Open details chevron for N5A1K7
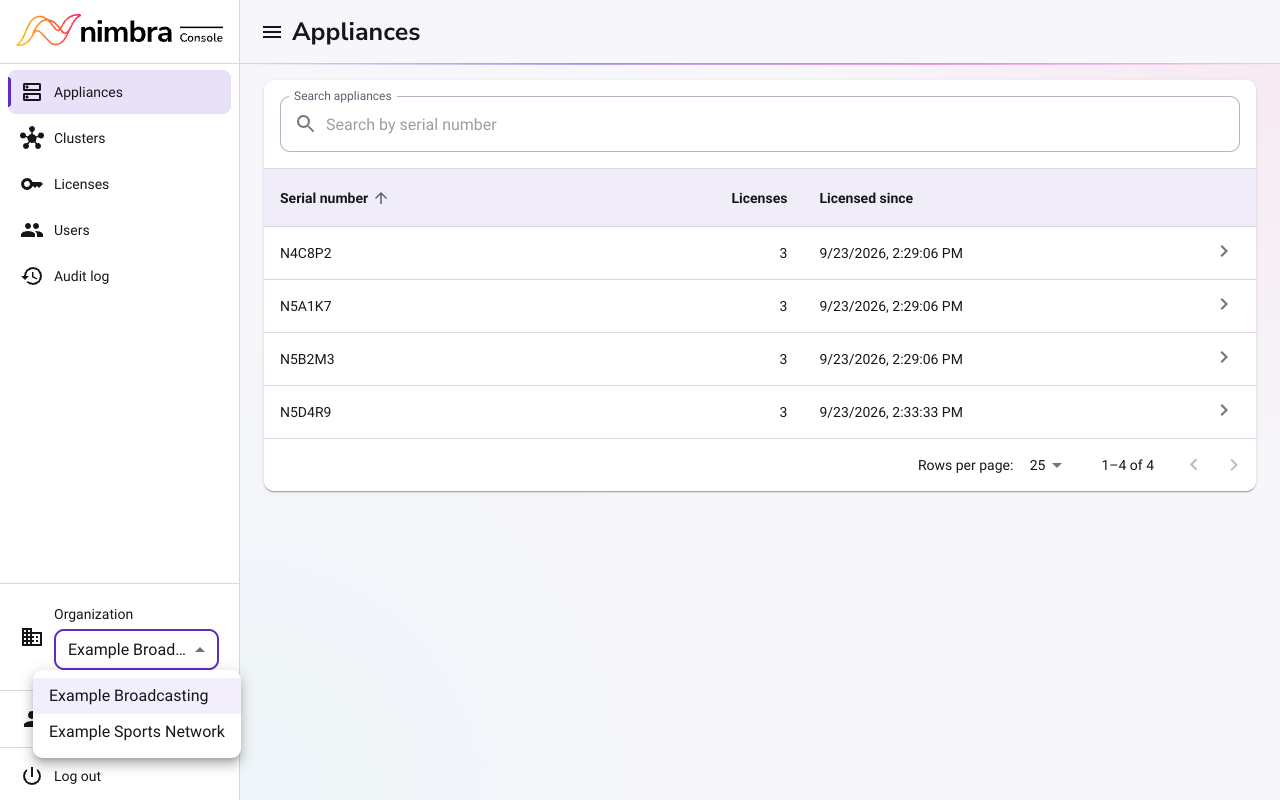The image size is (1280, 800). point(1224,305)
